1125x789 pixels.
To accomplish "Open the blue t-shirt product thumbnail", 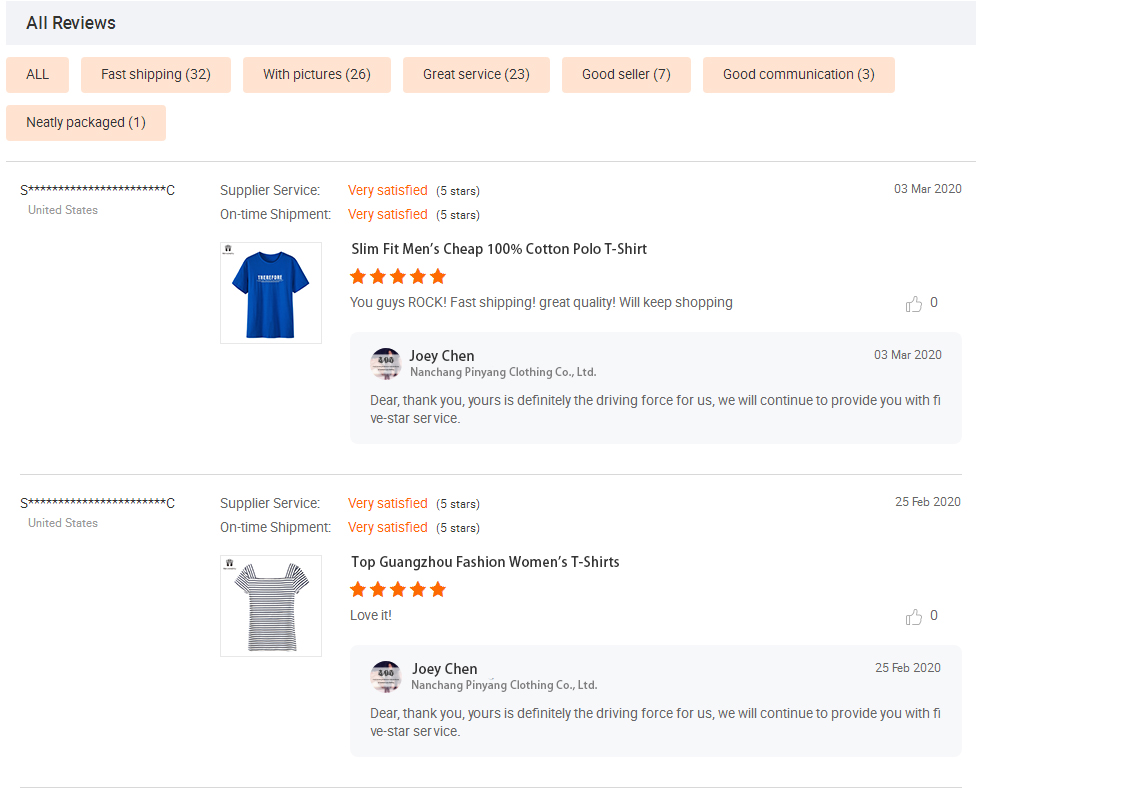I will (271, 293).
